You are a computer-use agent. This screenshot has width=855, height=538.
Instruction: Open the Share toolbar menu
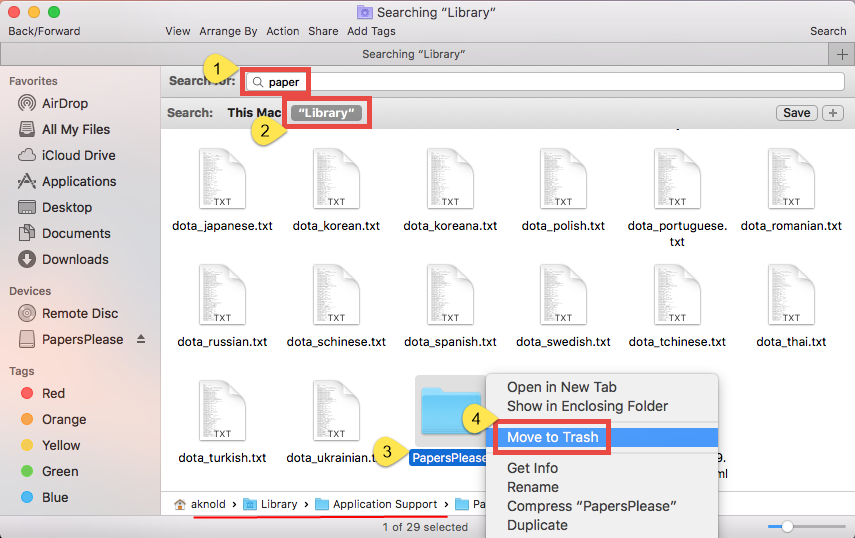pyautogui.click(x=323, y=31)
